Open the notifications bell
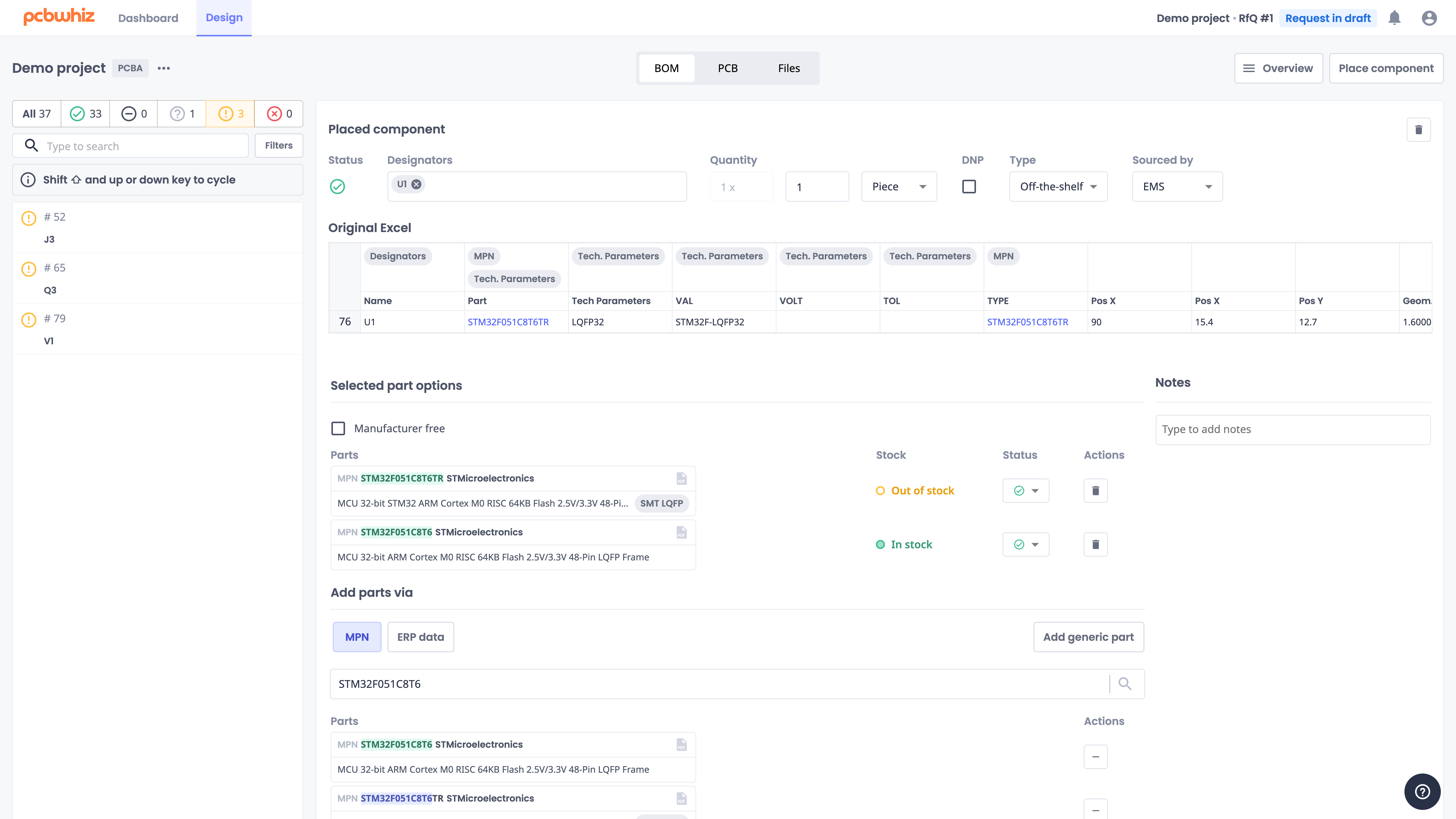Screen dimensions: 1456x819 click(x=1394, y=18)
